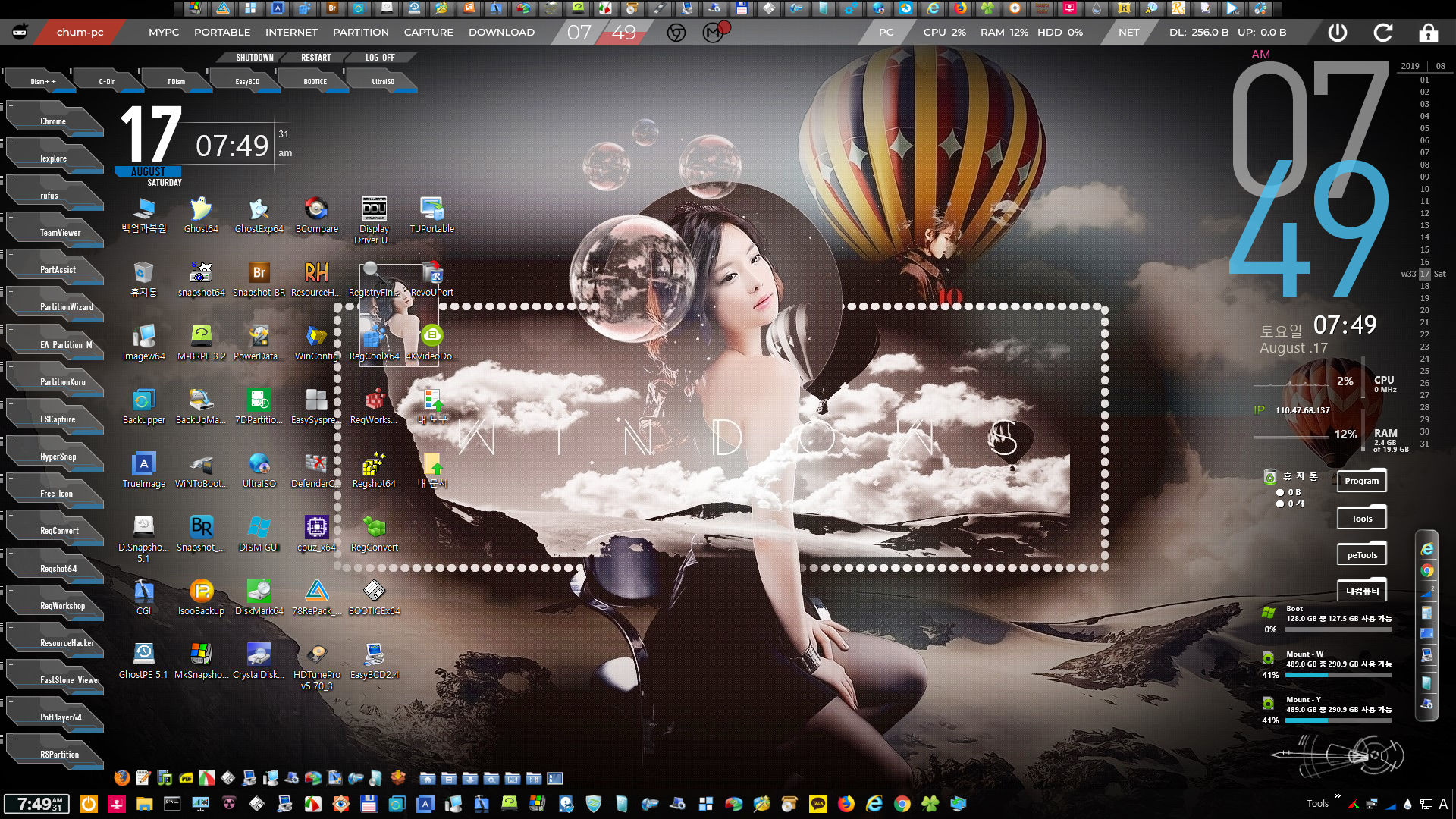Click the lock icon in top bar

pos(1428,33)
